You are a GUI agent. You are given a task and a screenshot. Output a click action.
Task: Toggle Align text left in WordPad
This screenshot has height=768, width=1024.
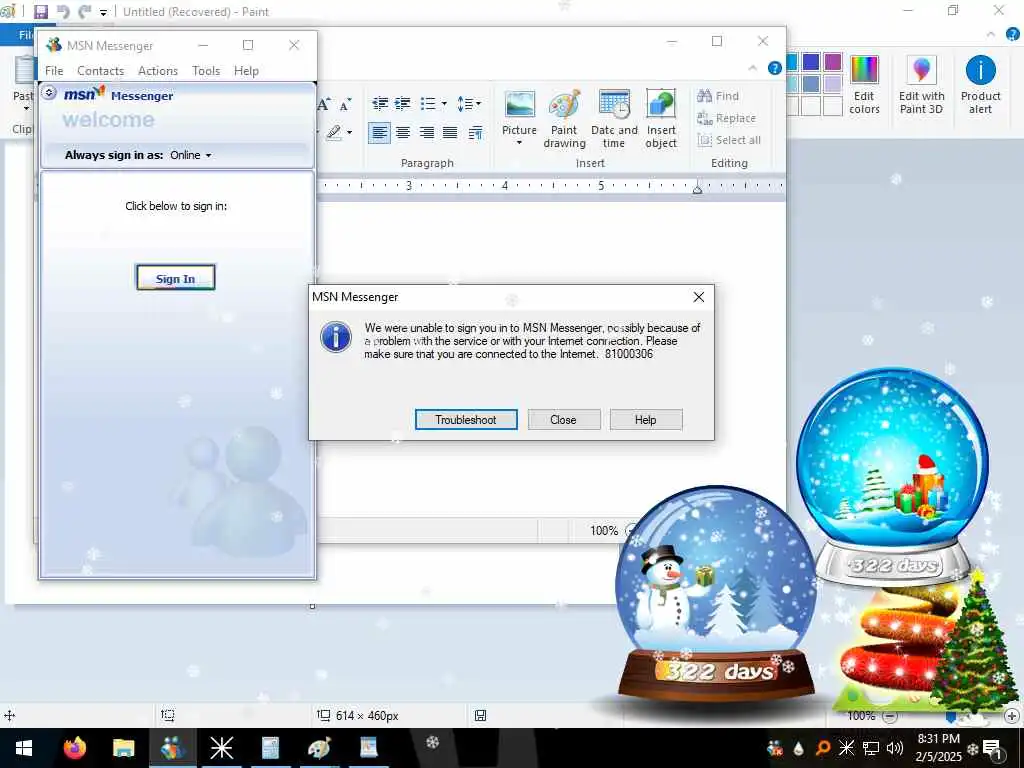point(379,133)
